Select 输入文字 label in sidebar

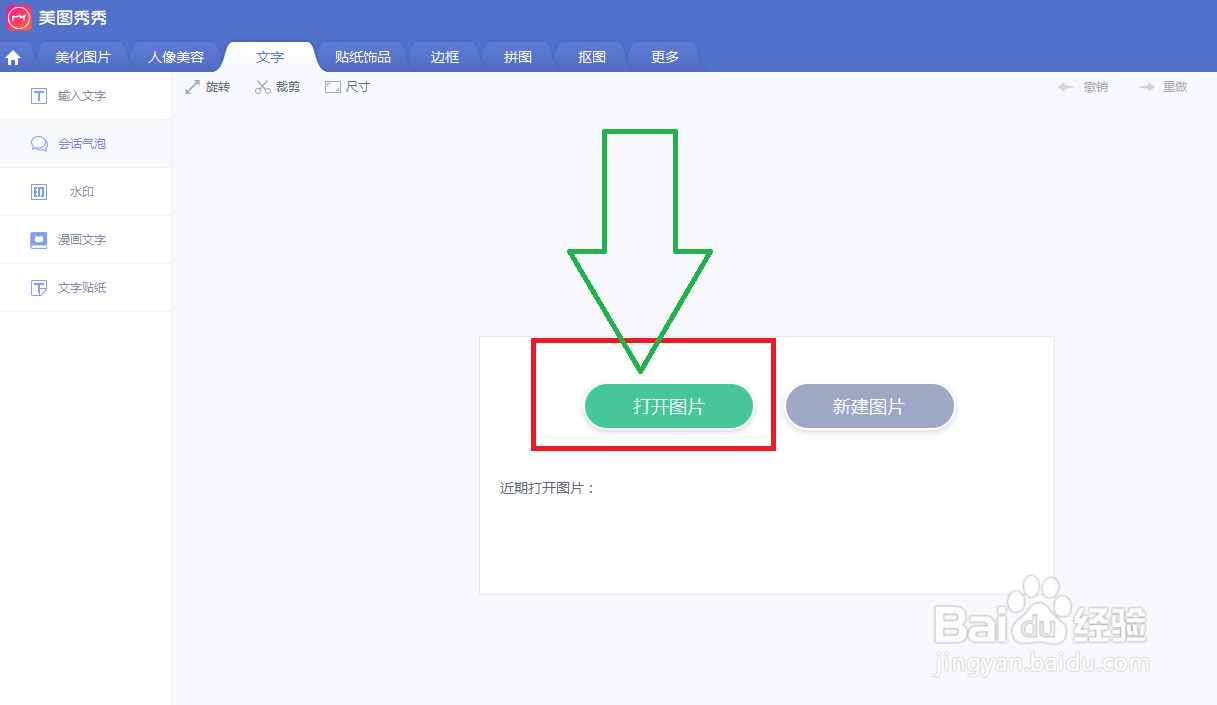coord(82,96)
